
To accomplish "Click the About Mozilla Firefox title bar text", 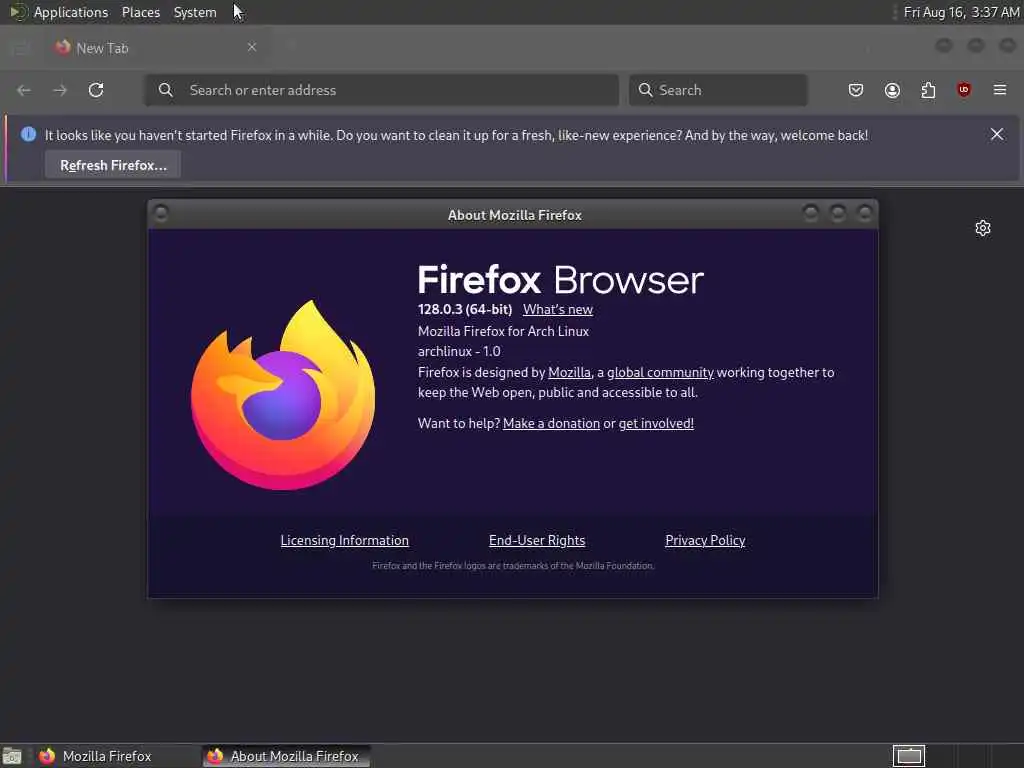I will (x=515, y=215).
